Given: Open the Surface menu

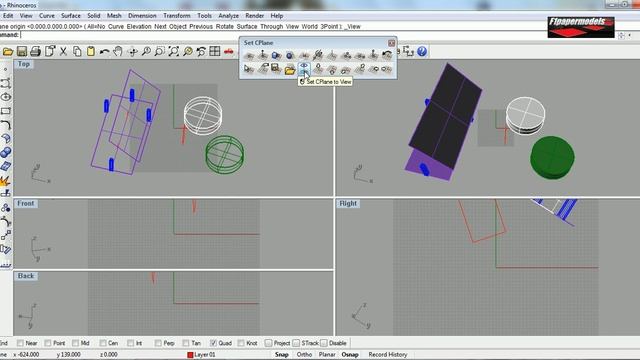Looking at the screenshot, I should point(71,16).
